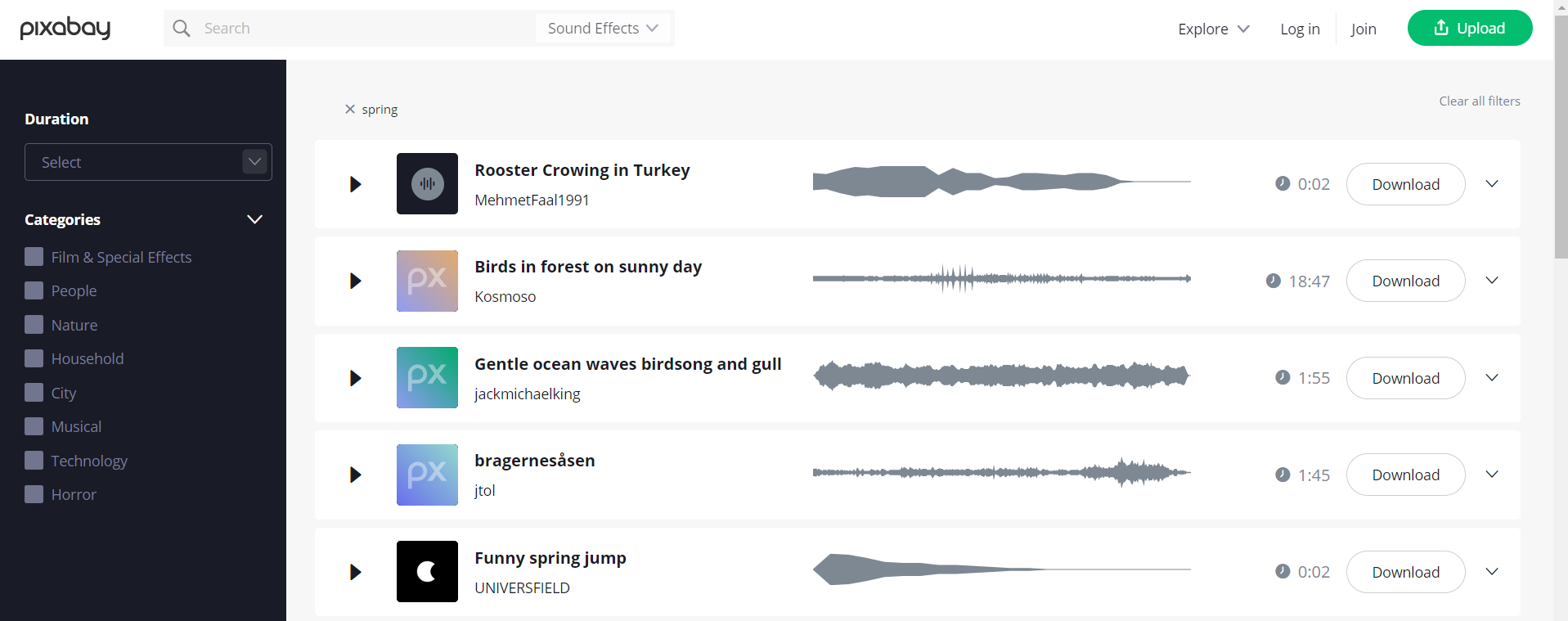Download Birds in forest on sunny day
Image resolution: width=1568 pixels, height=621 pixels.
coord(1405,281)
